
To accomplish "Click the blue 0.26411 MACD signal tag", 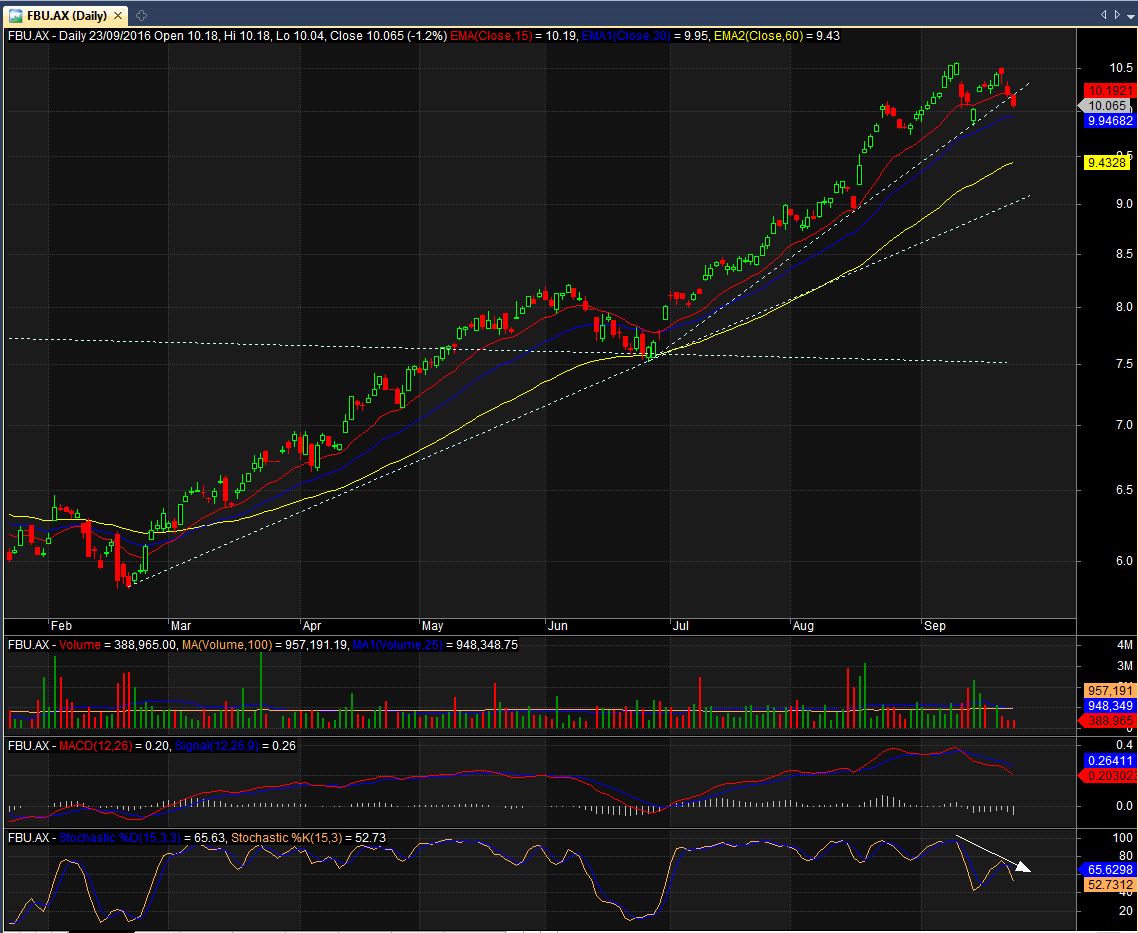I will coord(1108,761).
